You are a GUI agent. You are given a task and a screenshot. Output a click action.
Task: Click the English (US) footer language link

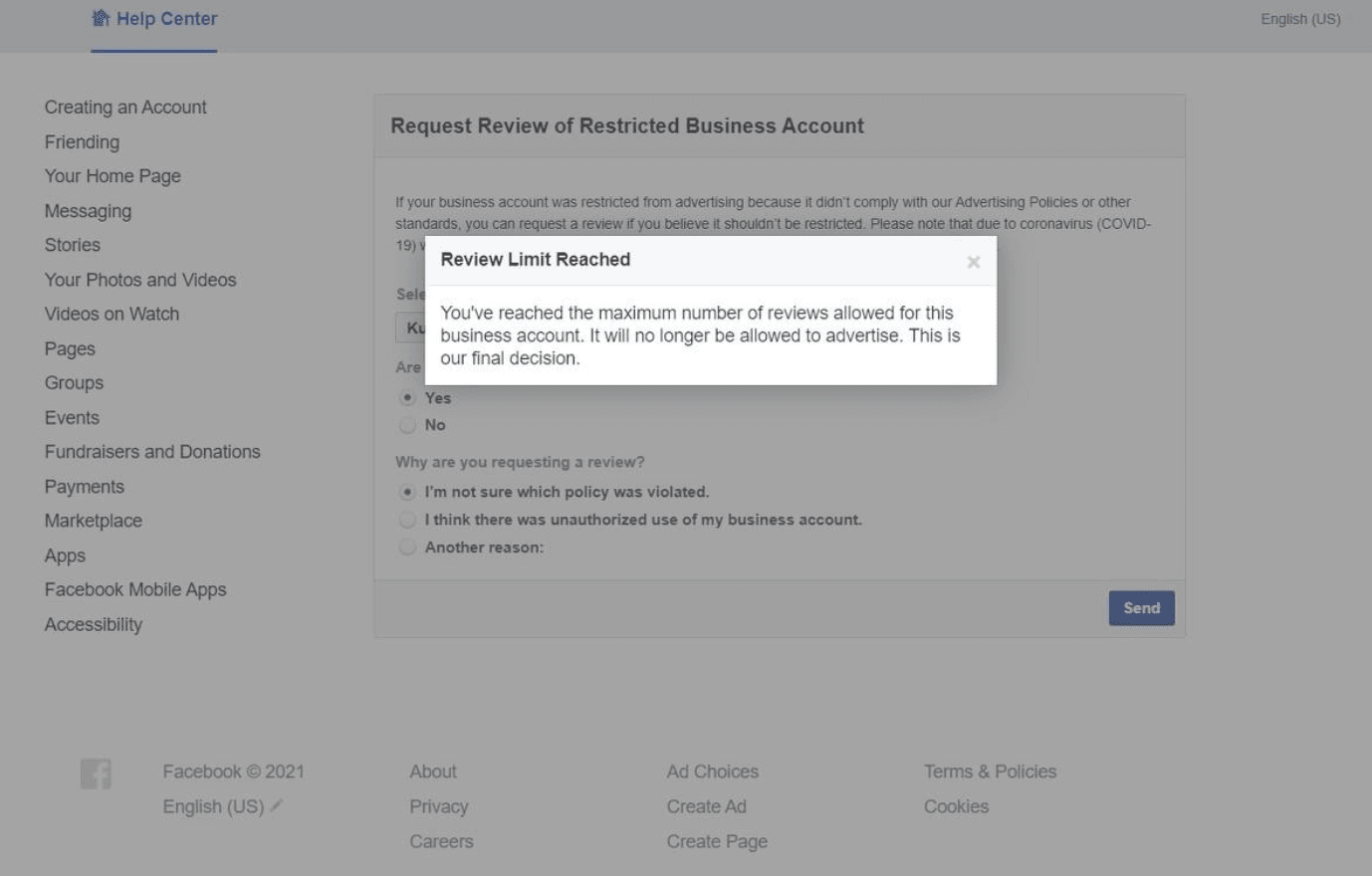(213, 806)
